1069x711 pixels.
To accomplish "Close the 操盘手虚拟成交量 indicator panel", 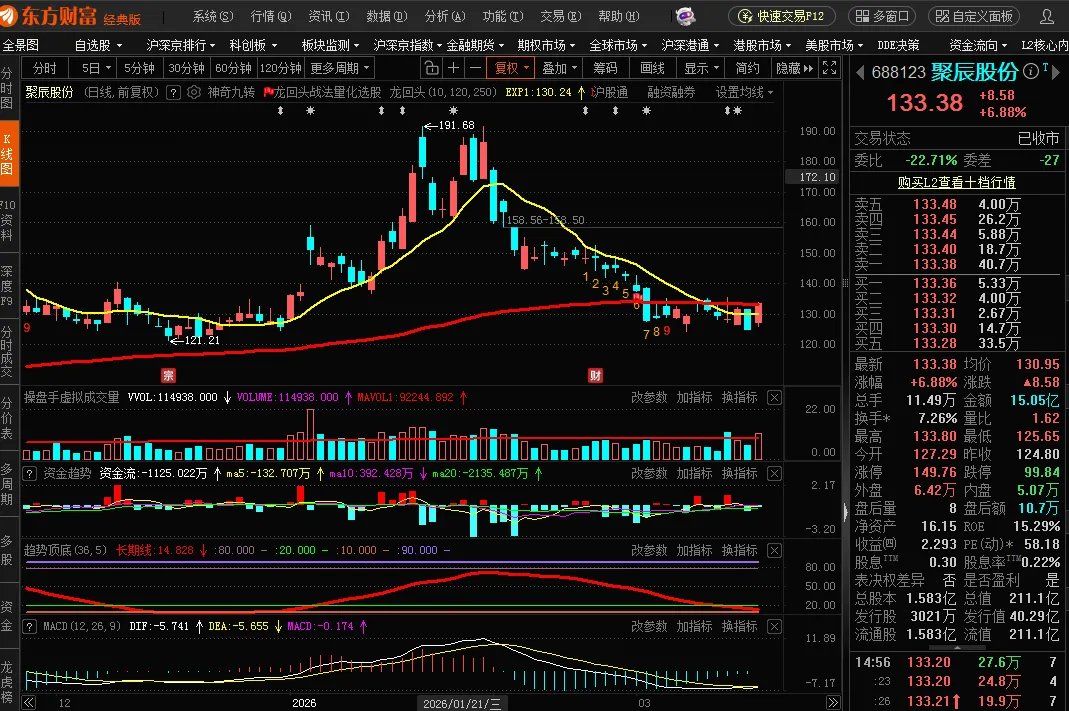I will click(x=774, y=397).
